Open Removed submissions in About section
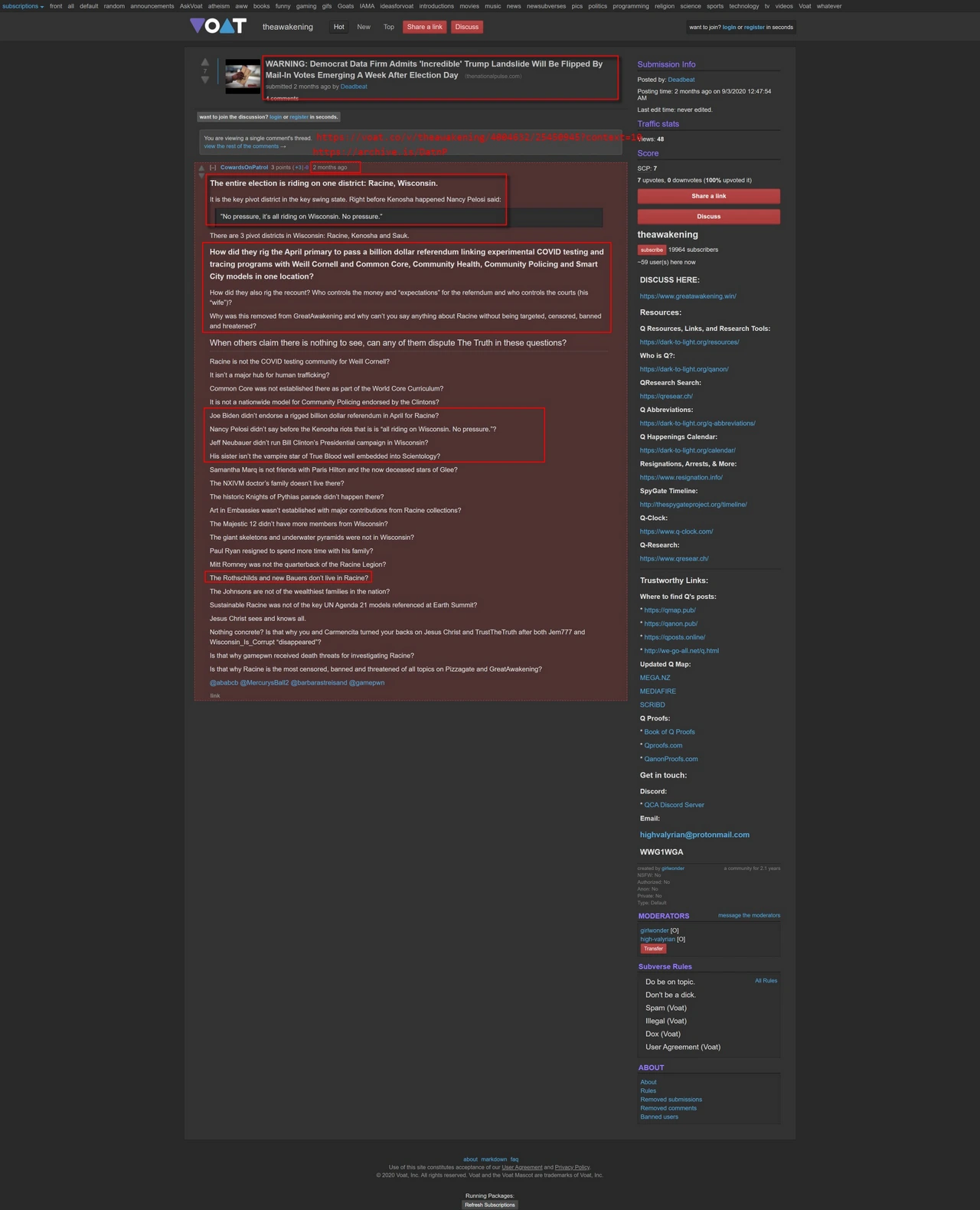The image size is (980, 1210). [671, 1100]
